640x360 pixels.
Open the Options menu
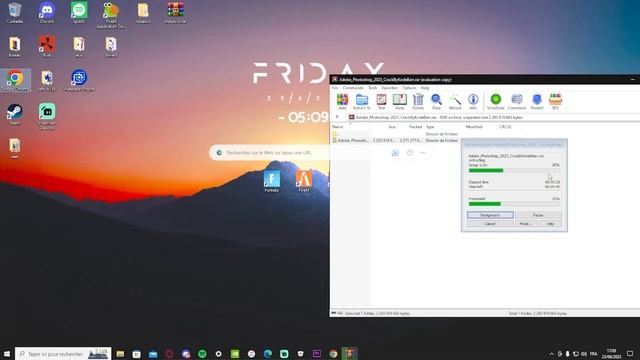pyautogui.click(x=409, y=88)
